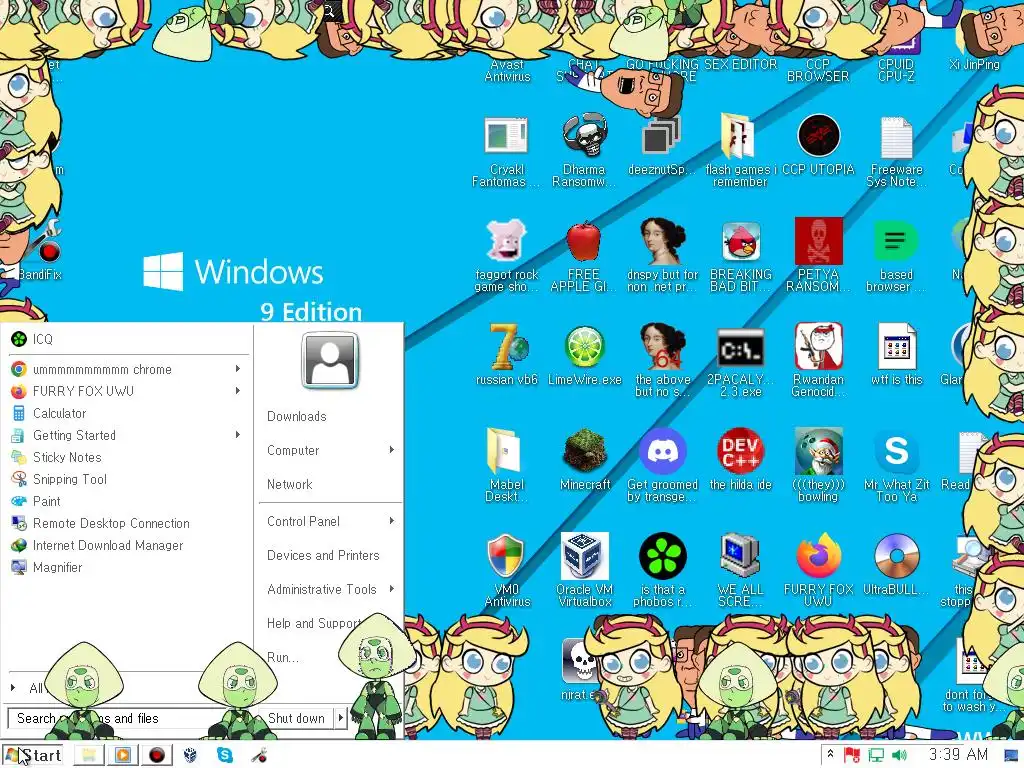Click the volume speaker tray icon
Screen dimensions: 1024x768
click(899, 755)
